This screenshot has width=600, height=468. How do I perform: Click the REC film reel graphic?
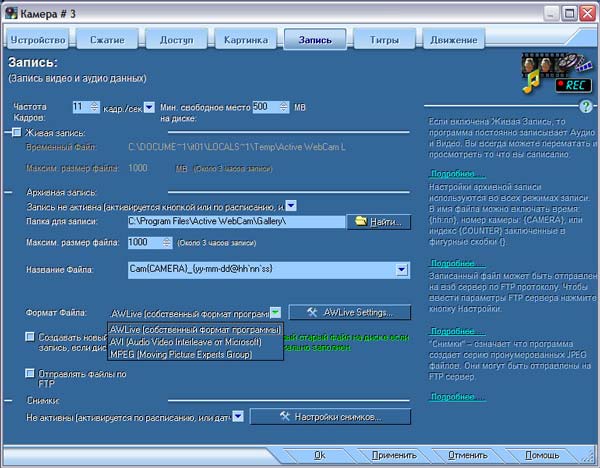click(x=557, y=73)
